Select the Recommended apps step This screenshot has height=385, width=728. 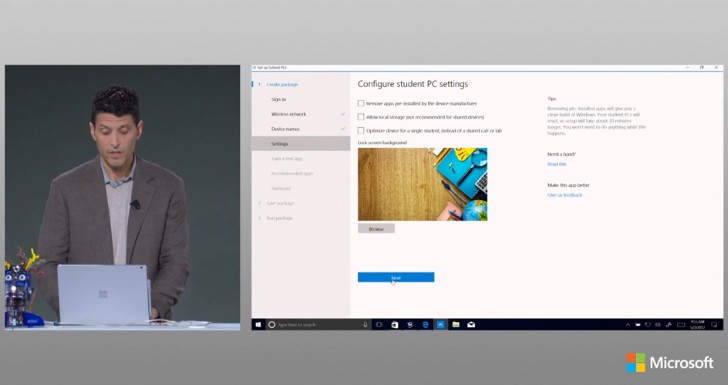(x=292, y=174)
